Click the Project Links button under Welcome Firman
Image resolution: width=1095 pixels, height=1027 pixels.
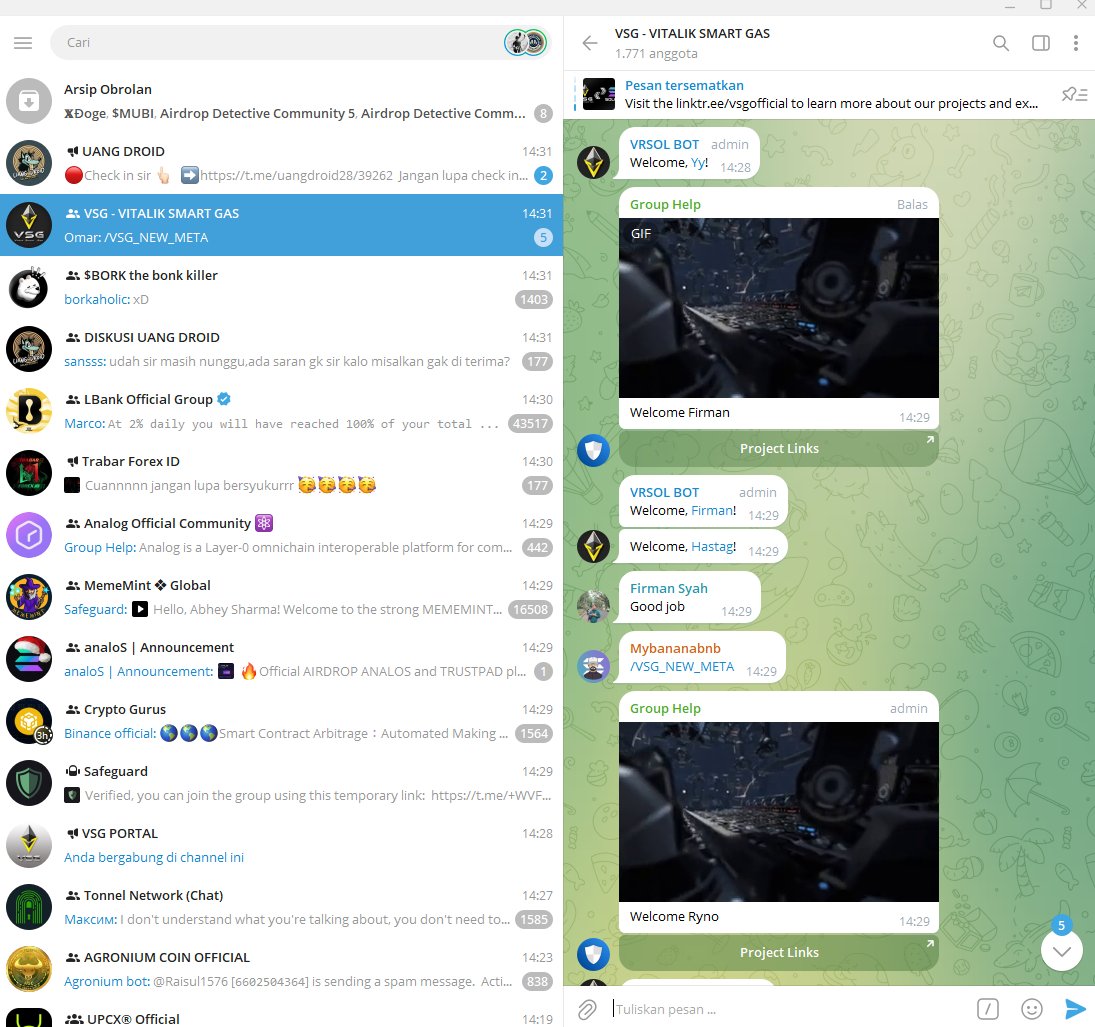click(779, 448)
